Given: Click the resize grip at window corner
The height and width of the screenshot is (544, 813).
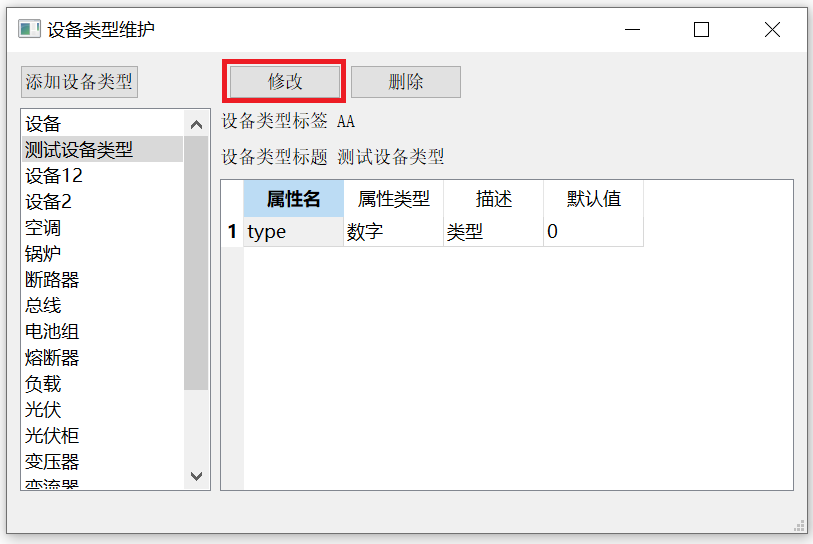Looking at the screenshot, I should click(799, 526).
